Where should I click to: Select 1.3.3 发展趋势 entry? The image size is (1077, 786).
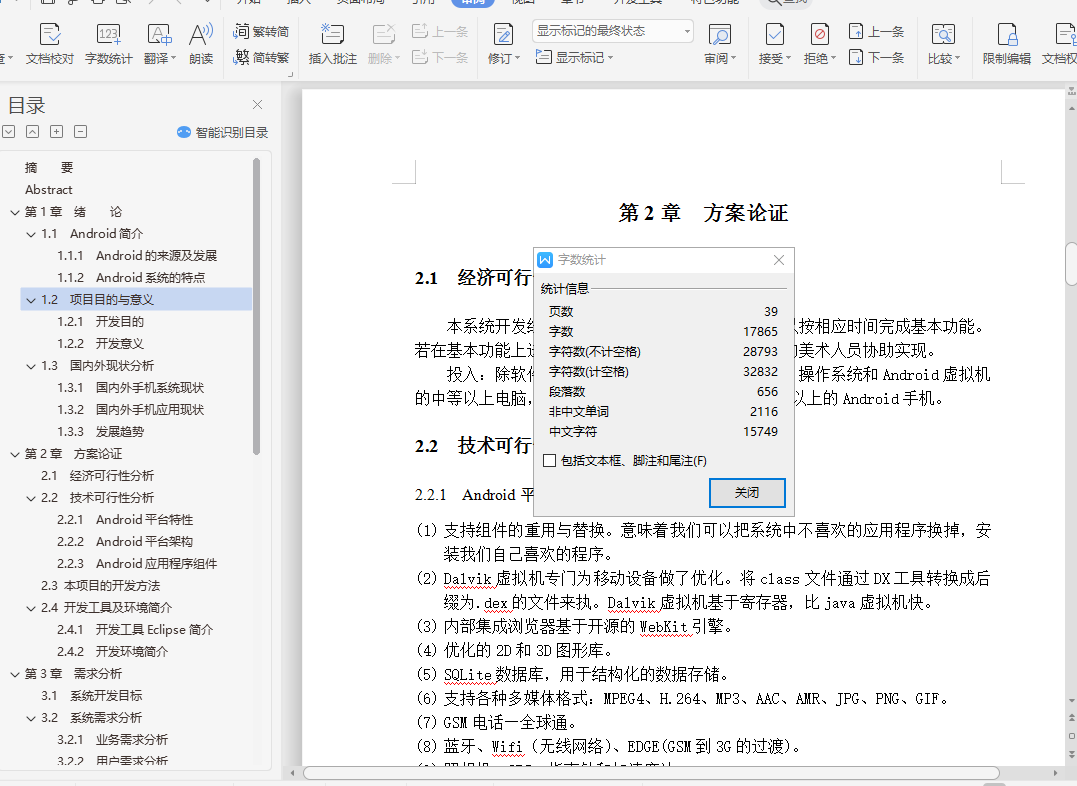(100, 431)
